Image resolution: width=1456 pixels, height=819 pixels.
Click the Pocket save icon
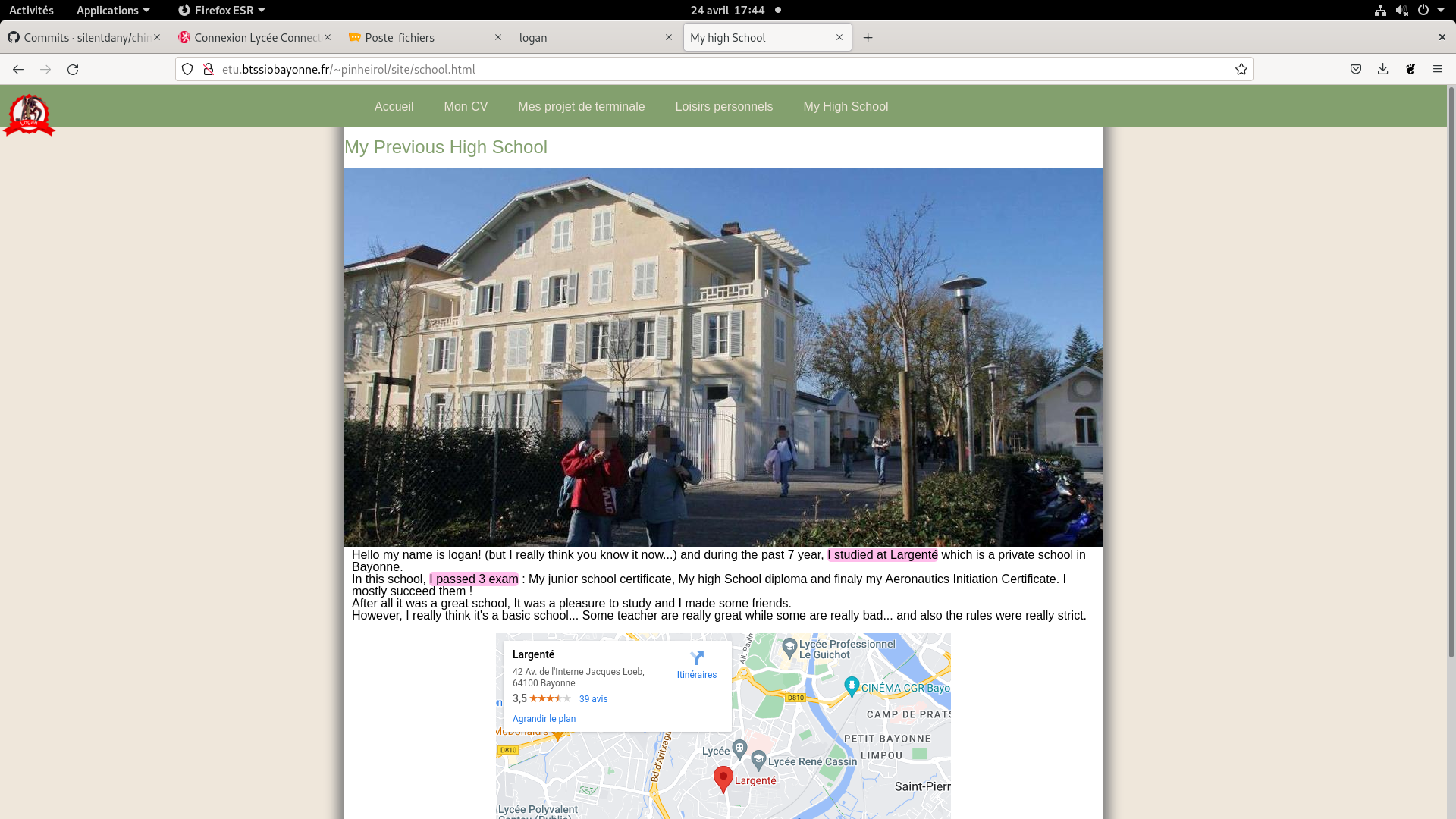(1355, 69)
